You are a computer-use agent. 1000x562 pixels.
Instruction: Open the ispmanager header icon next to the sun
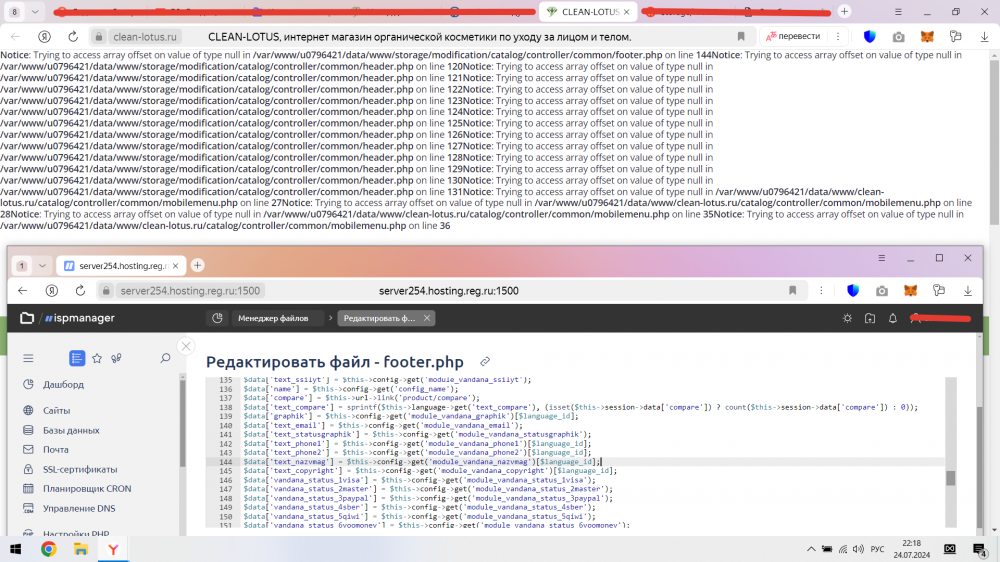click(x=870, y=318)
